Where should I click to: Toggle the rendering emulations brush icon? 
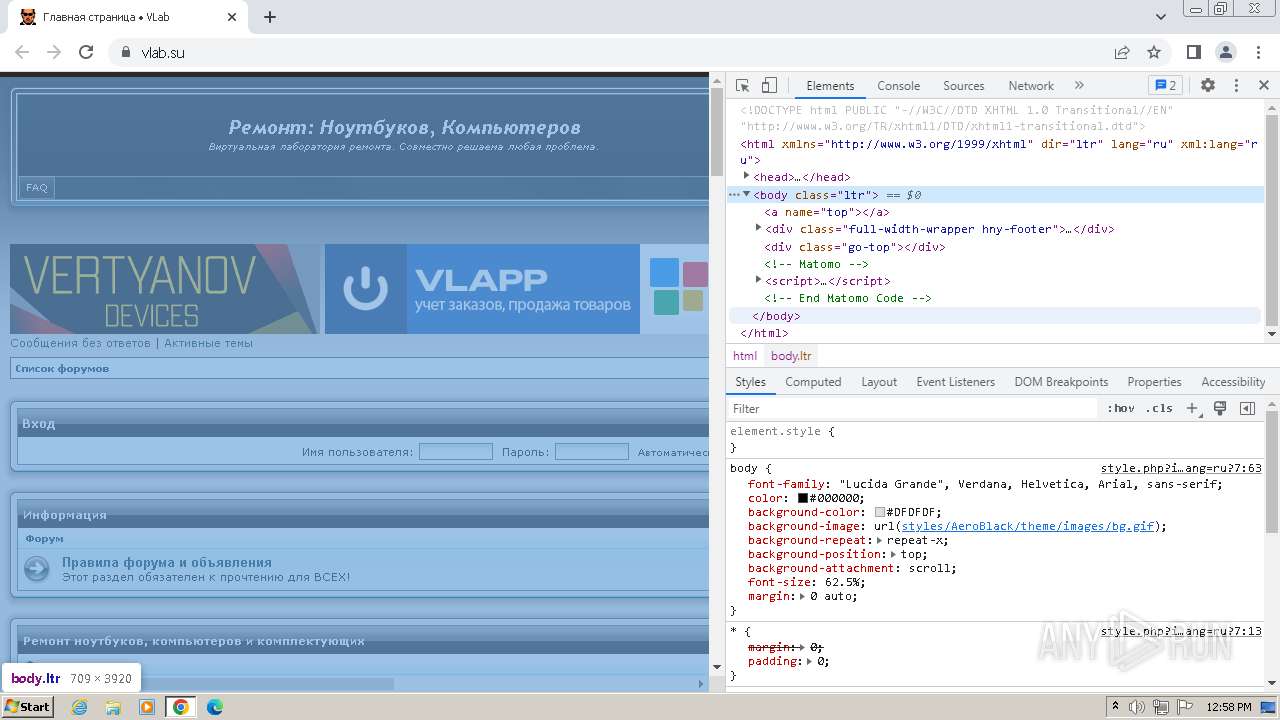click(x=1220, y=409)
